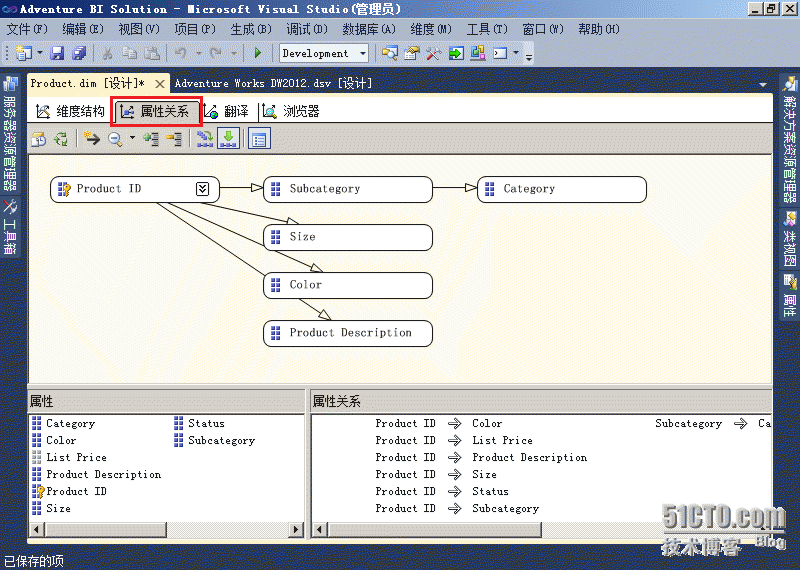
Task: Click the Object Browser toolbar icon
Action: tap(478, 53)
